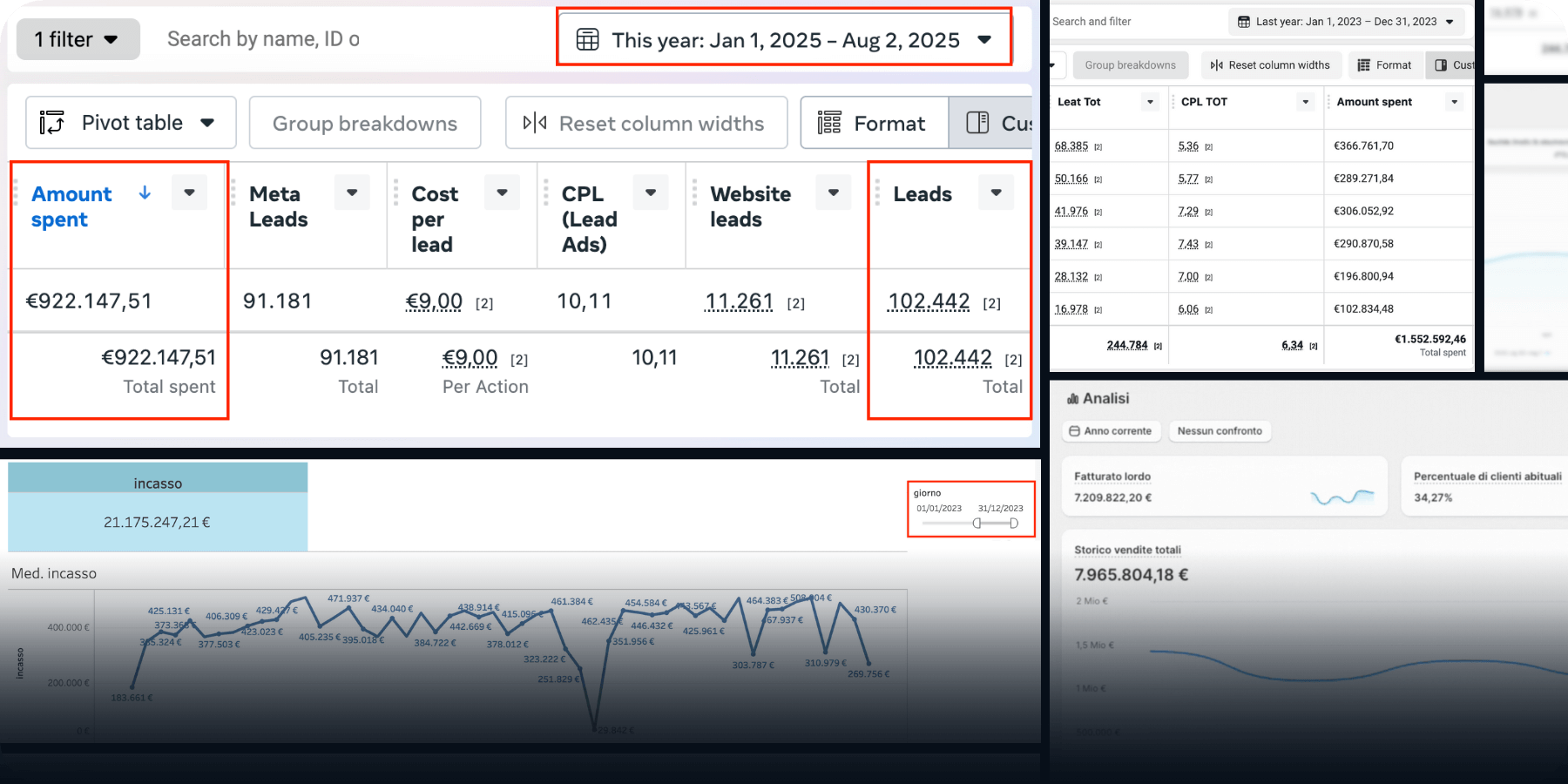This screenshot has width=1568, height=784.
Task: Click the sort arrow on Amount spent header
Action: tap(145, 193)
